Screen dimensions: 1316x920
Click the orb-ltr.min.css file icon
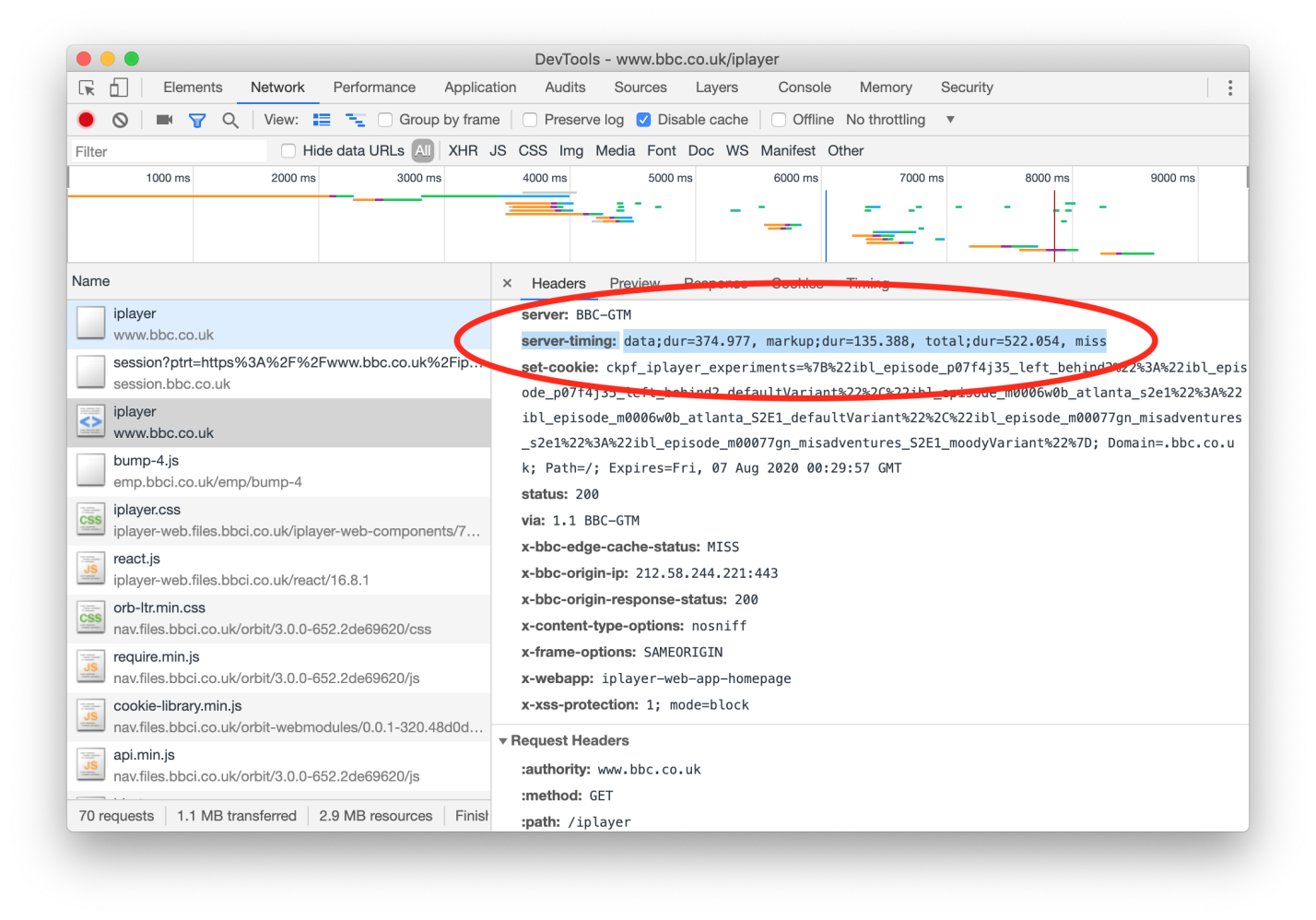pyautogui.click(x=90, y=618)
